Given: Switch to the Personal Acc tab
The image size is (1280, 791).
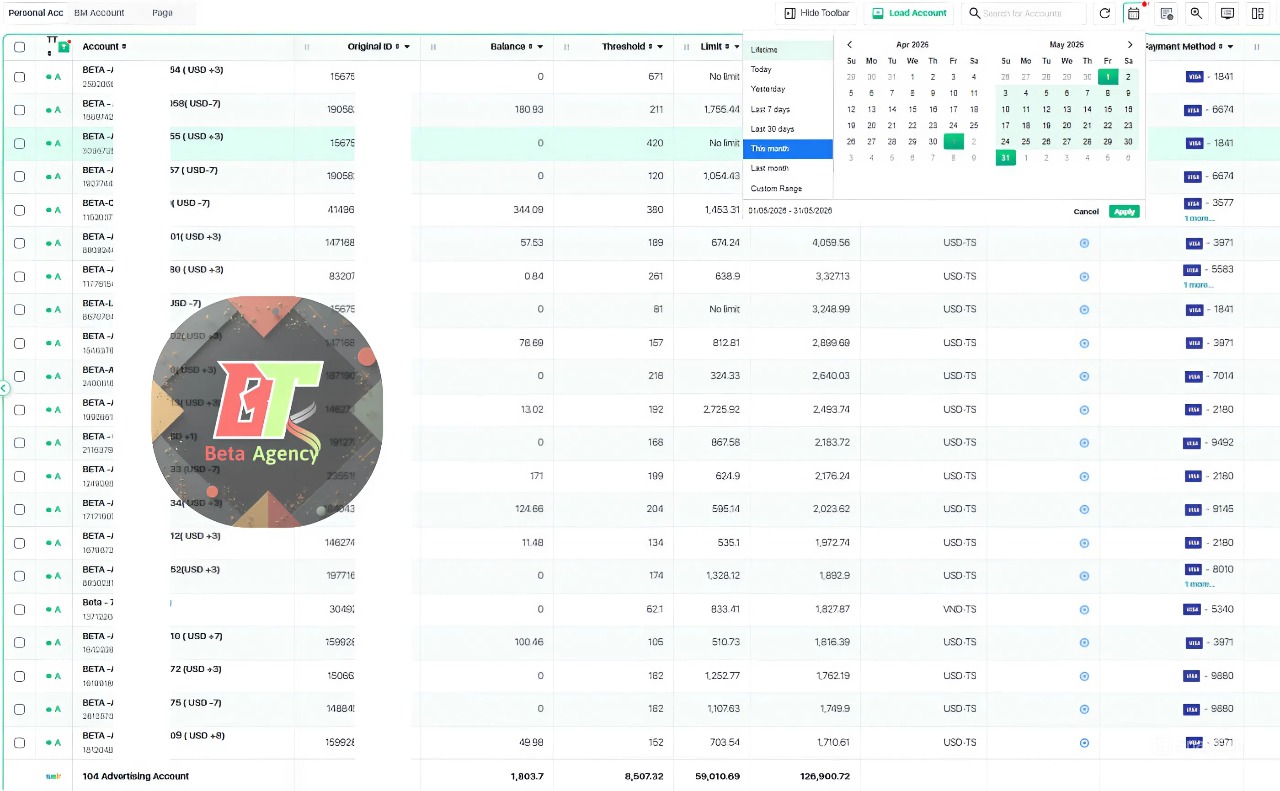Looking at the screenshot, I should 36,13.
